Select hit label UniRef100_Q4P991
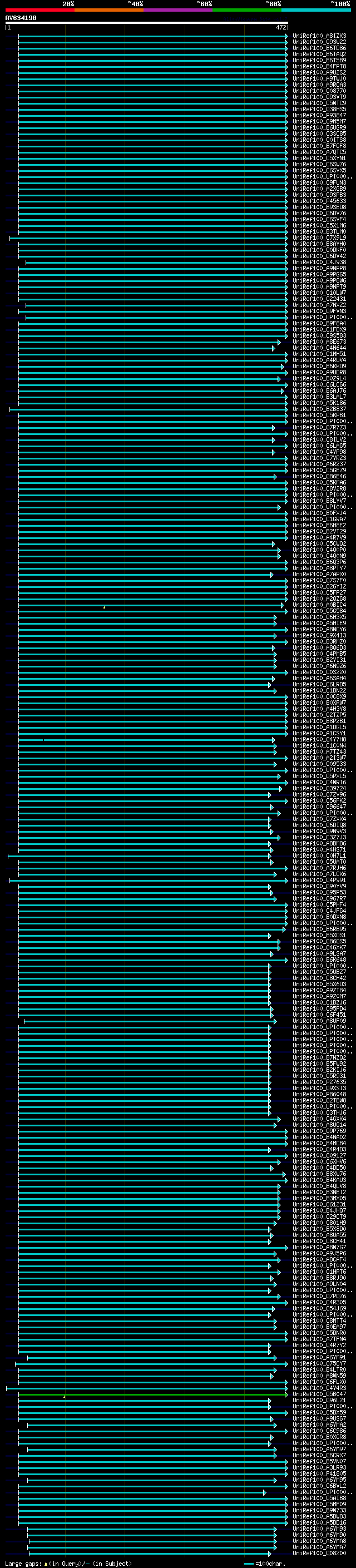The width and height of the screenshot is (356, 1568). click(319, 880)
